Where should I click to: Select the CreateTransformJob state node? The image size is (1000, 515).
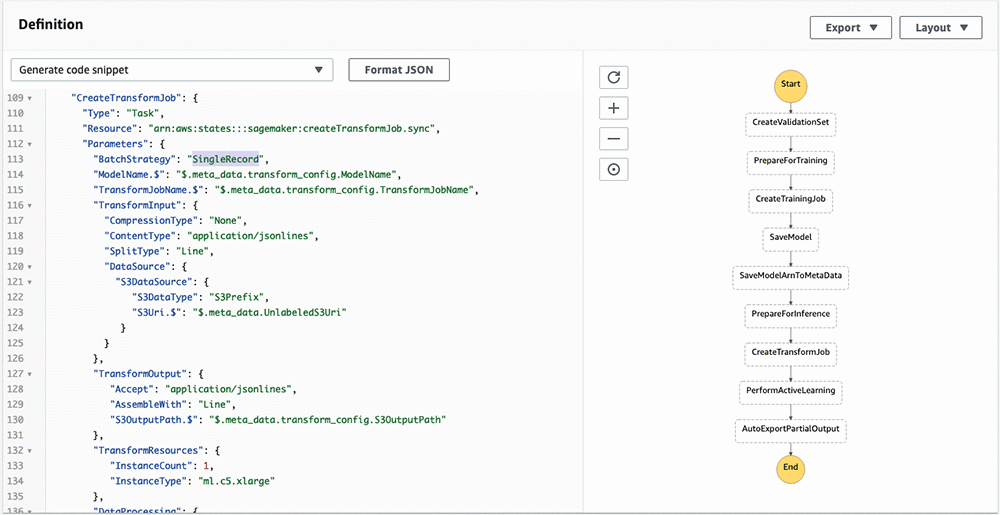pyautogui.click(x=790, y=352)
